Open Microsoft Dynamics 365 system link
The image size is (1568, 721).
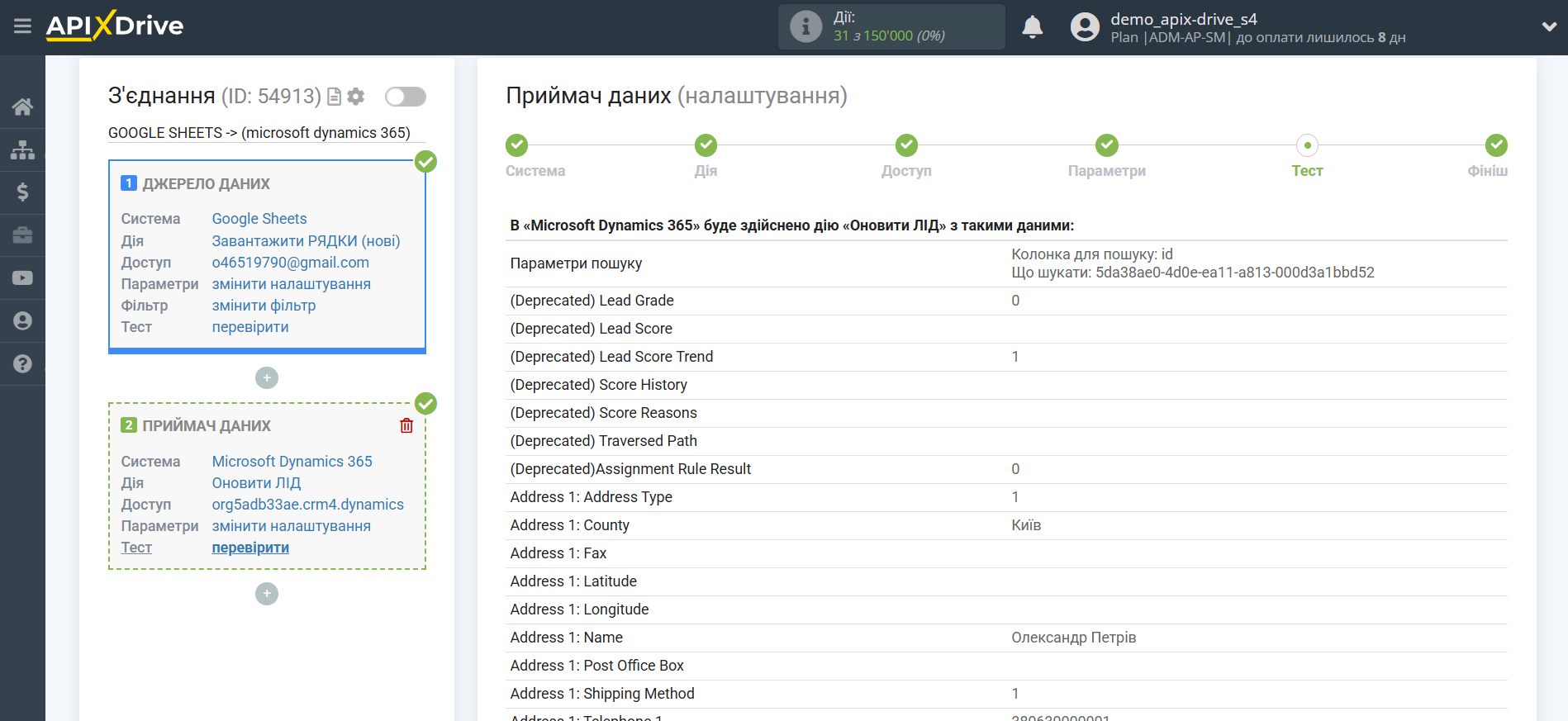click(292, 462)
